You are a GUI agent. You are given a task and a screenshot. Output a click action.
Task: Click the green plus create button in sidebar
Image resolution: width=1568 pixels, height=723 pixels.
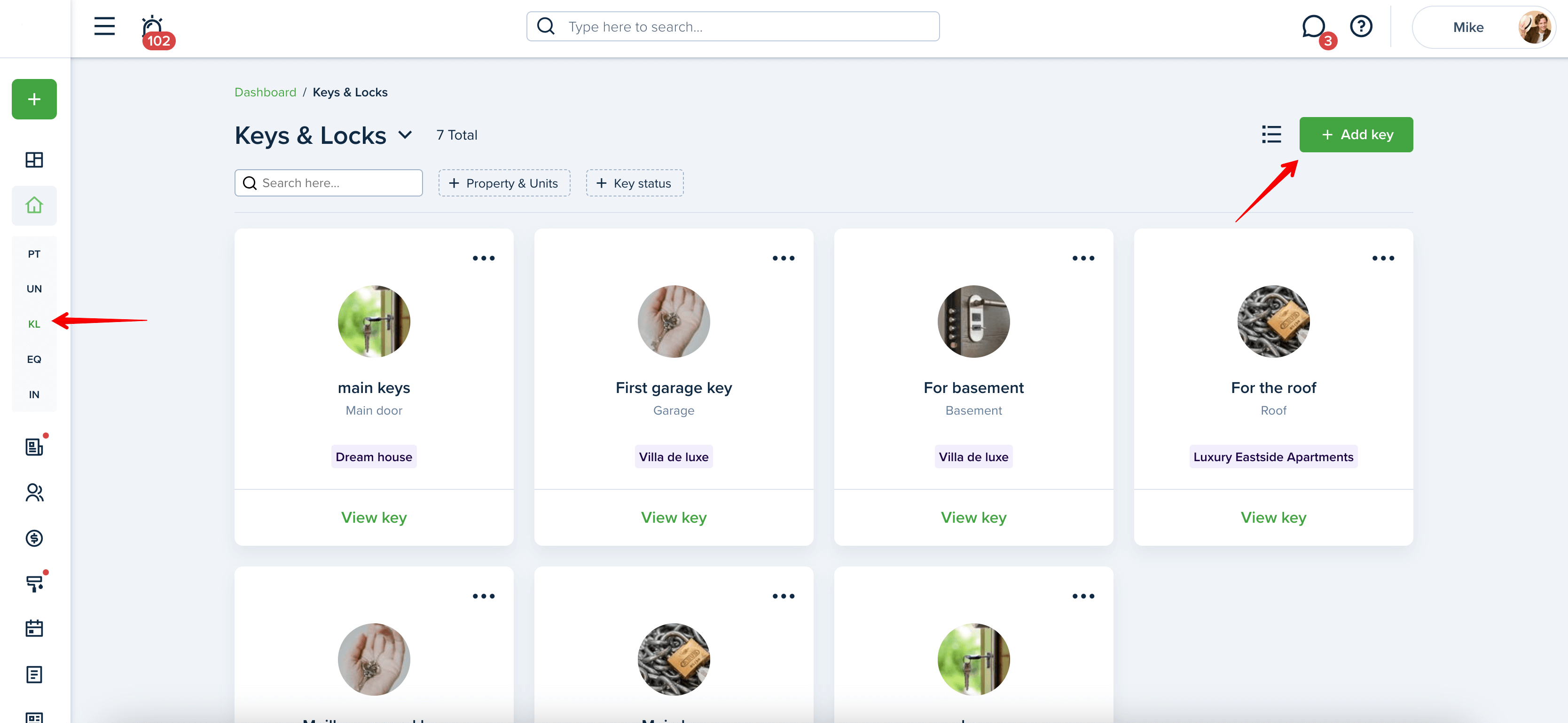click(x=34, y=99)
